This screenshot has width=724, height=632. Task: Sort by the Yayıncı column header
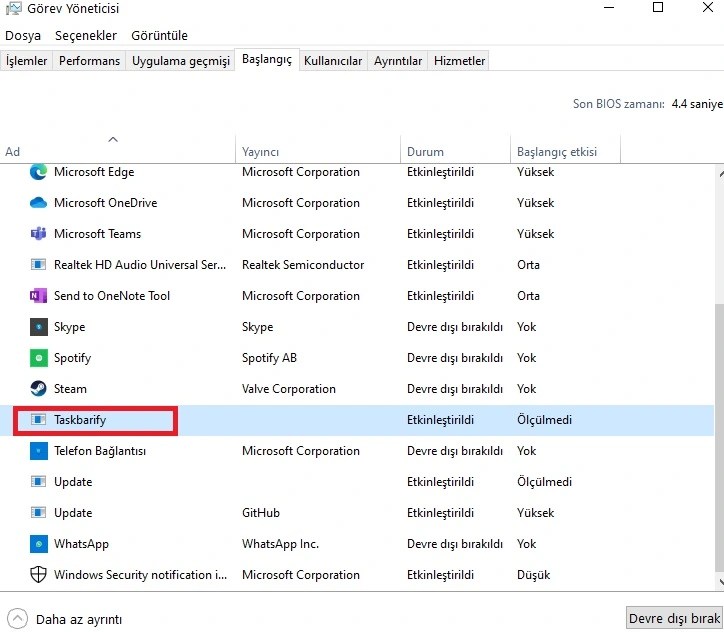[x=318, y=149]
